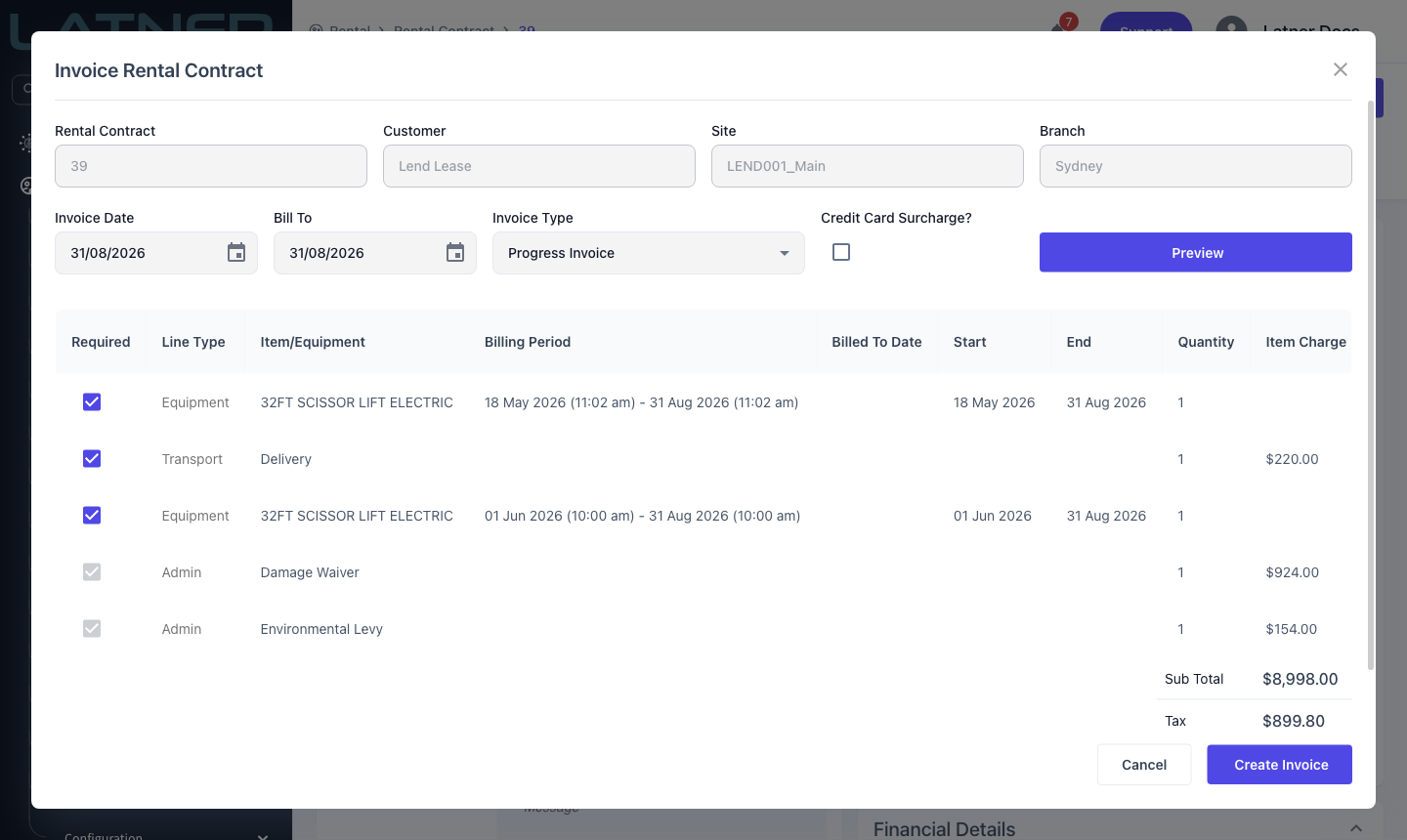Viewport: 1407px width, 840px height.
Task: Click the Billing Period column header
Action: pyautogui.click(x=528, y=342)
